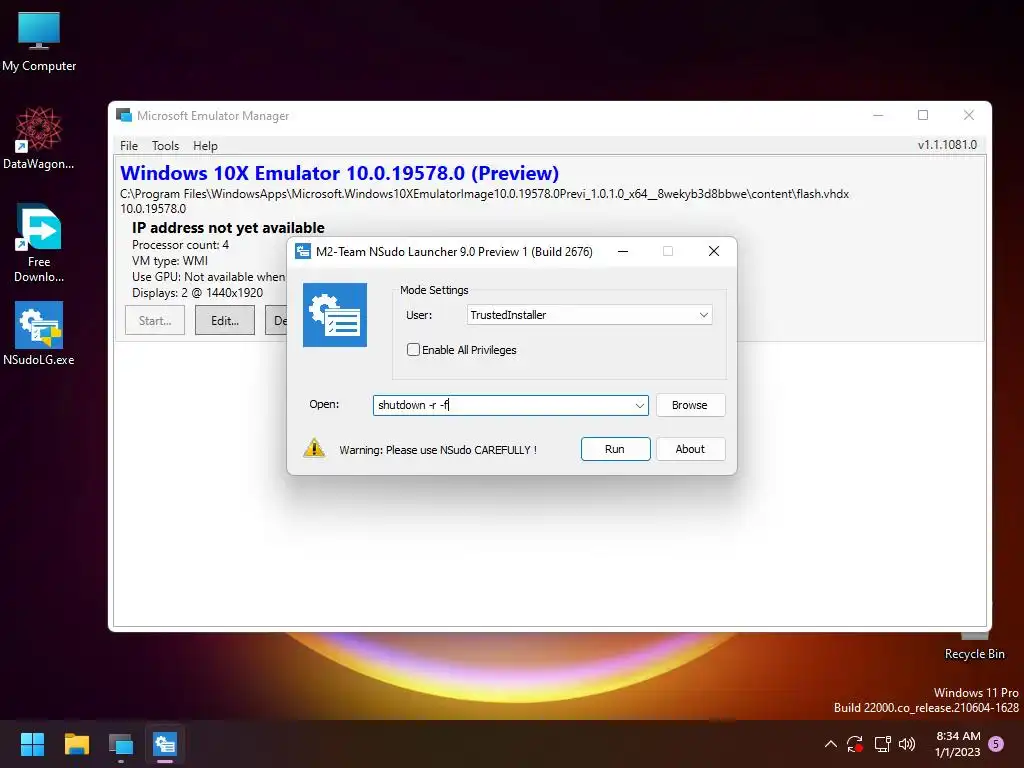Screen dimensions: 1024x768
Task: Open the File menu in Emulator Manager
Action: coord(129,146)
